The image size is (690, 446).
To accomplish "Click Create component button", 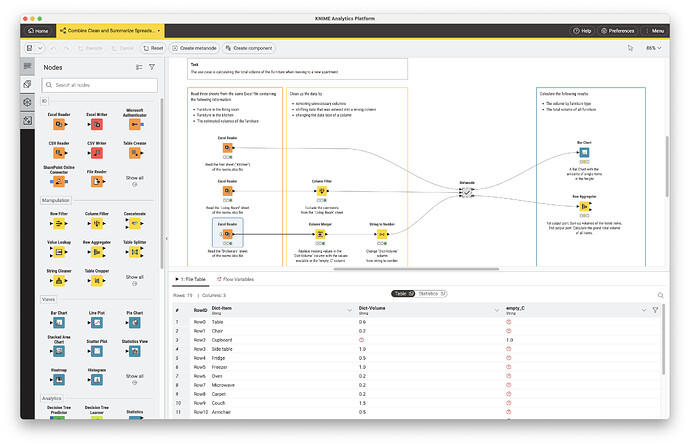I will pyautogui.click(x=249, y=48).
